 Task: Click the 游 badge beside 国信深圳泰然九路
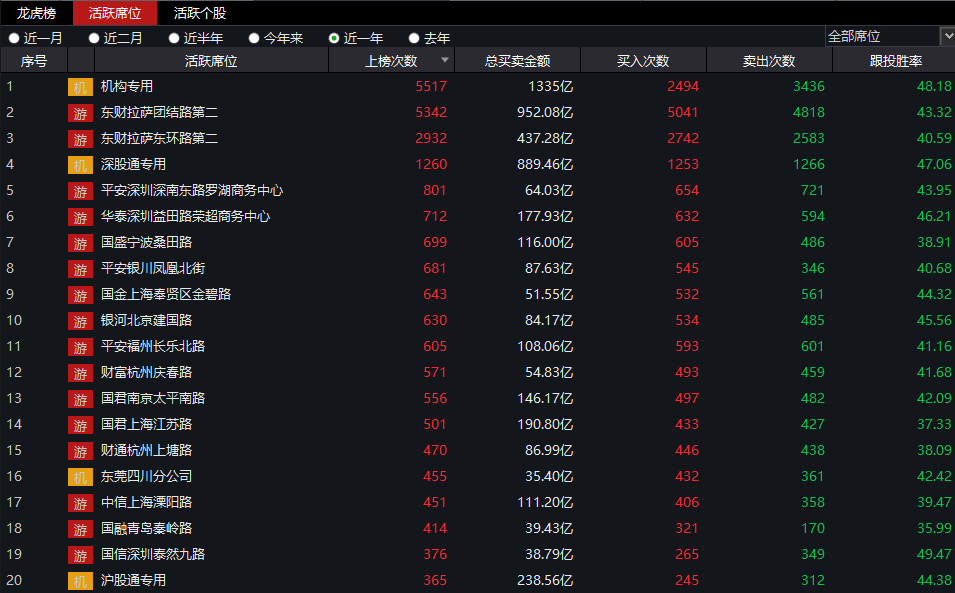tap(80, 555)
